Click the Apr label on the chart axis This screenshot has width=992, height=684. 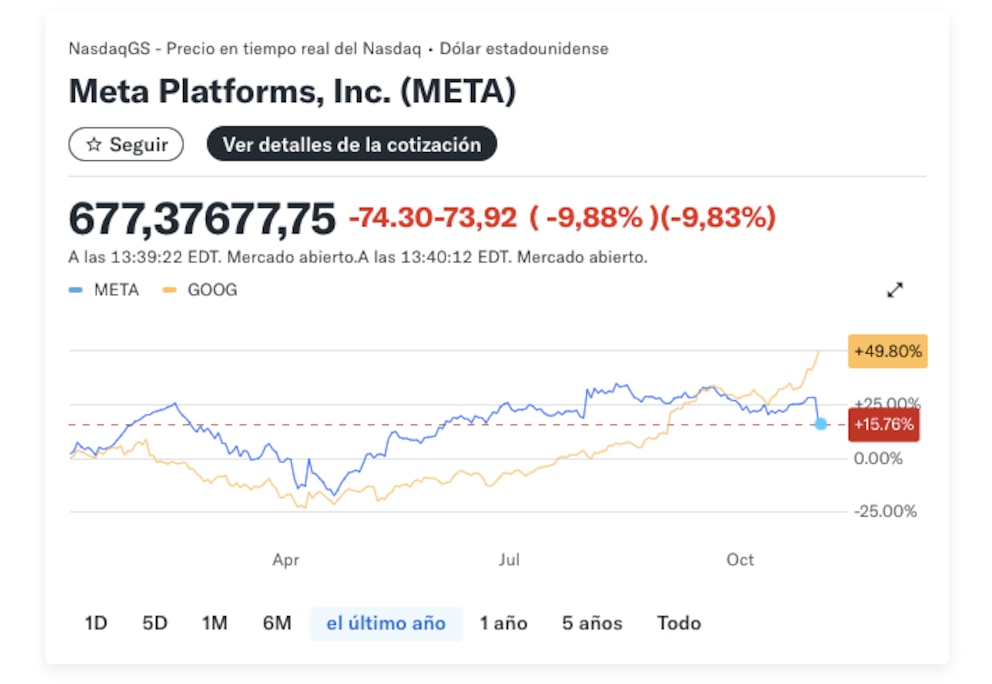point(286,560)
